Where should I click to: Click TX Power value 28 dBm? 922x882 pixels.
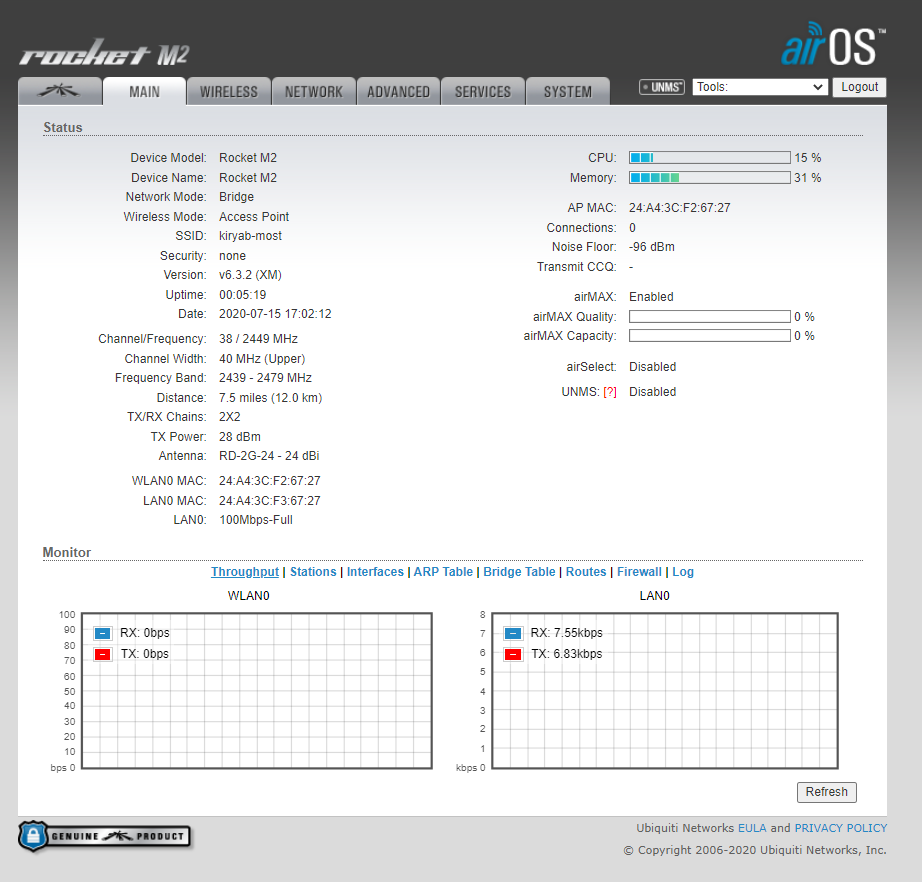coord(240,436)
